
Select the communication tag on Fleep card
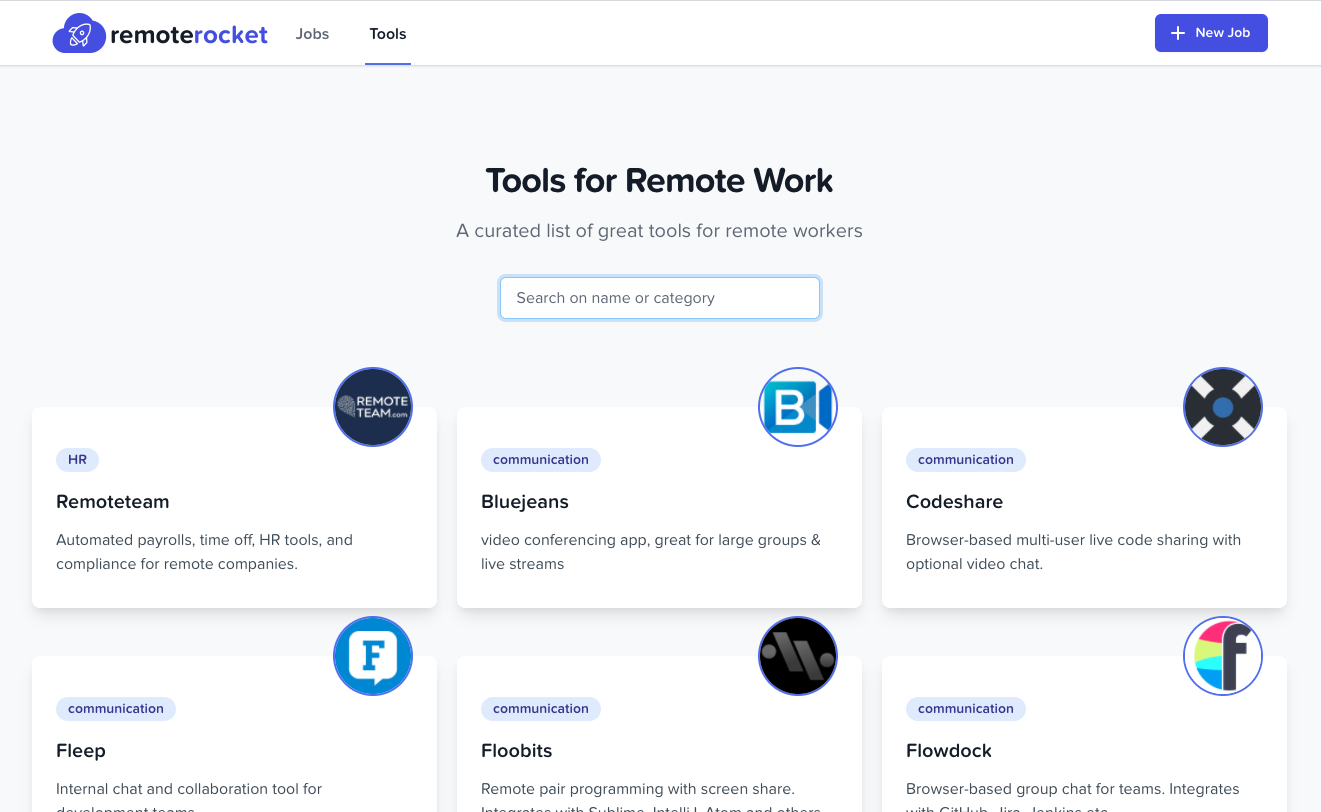[x=116, y=709]
